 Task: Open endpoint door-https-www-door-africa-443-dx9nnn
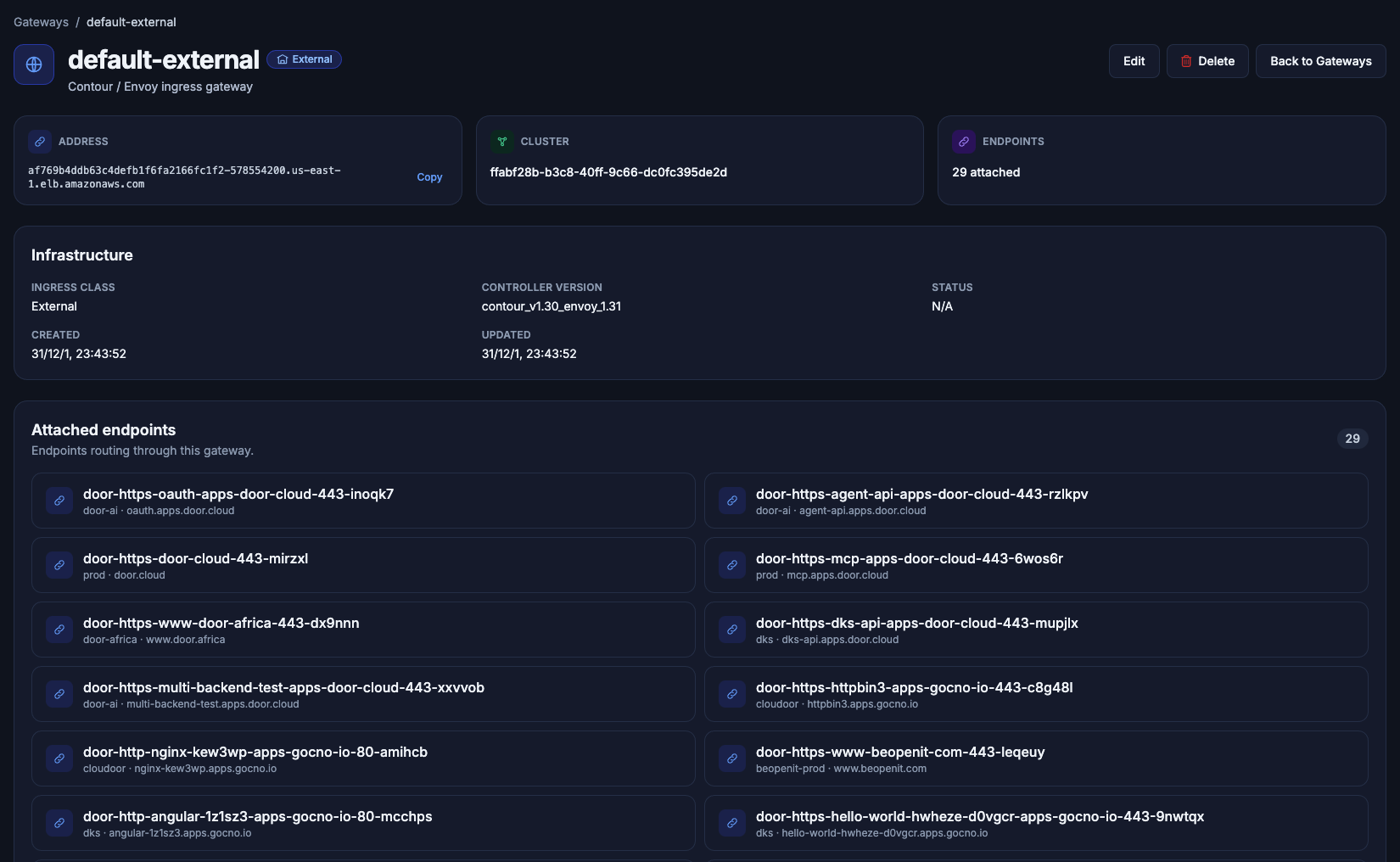click(x=363, y=630)
